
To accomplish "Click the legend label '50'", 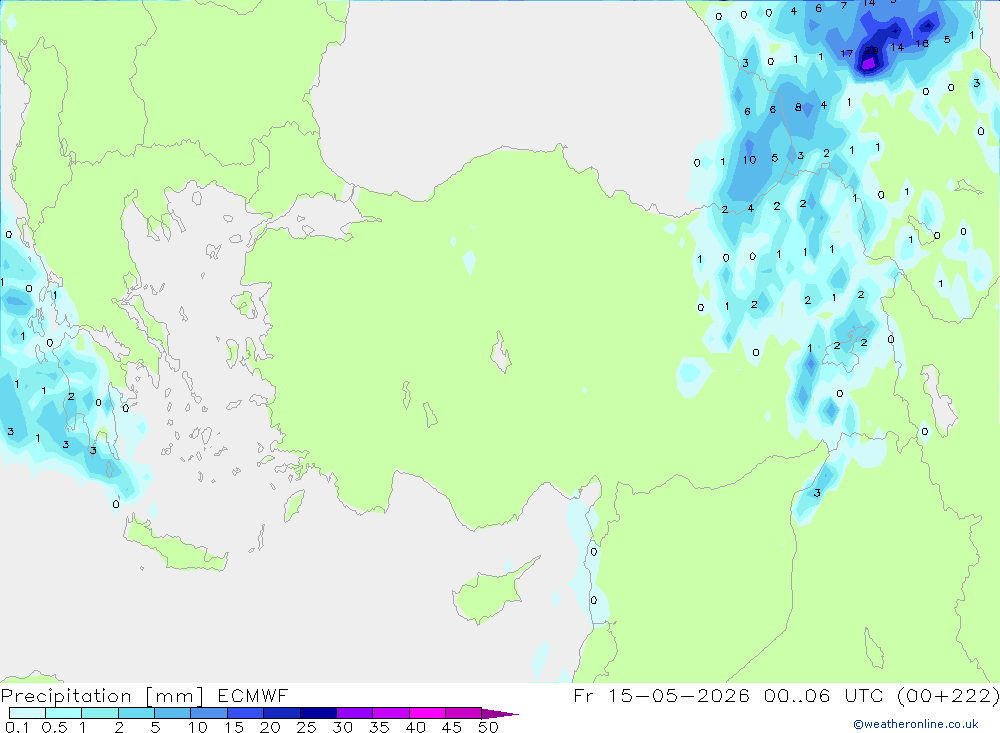I will coord(488,727).
